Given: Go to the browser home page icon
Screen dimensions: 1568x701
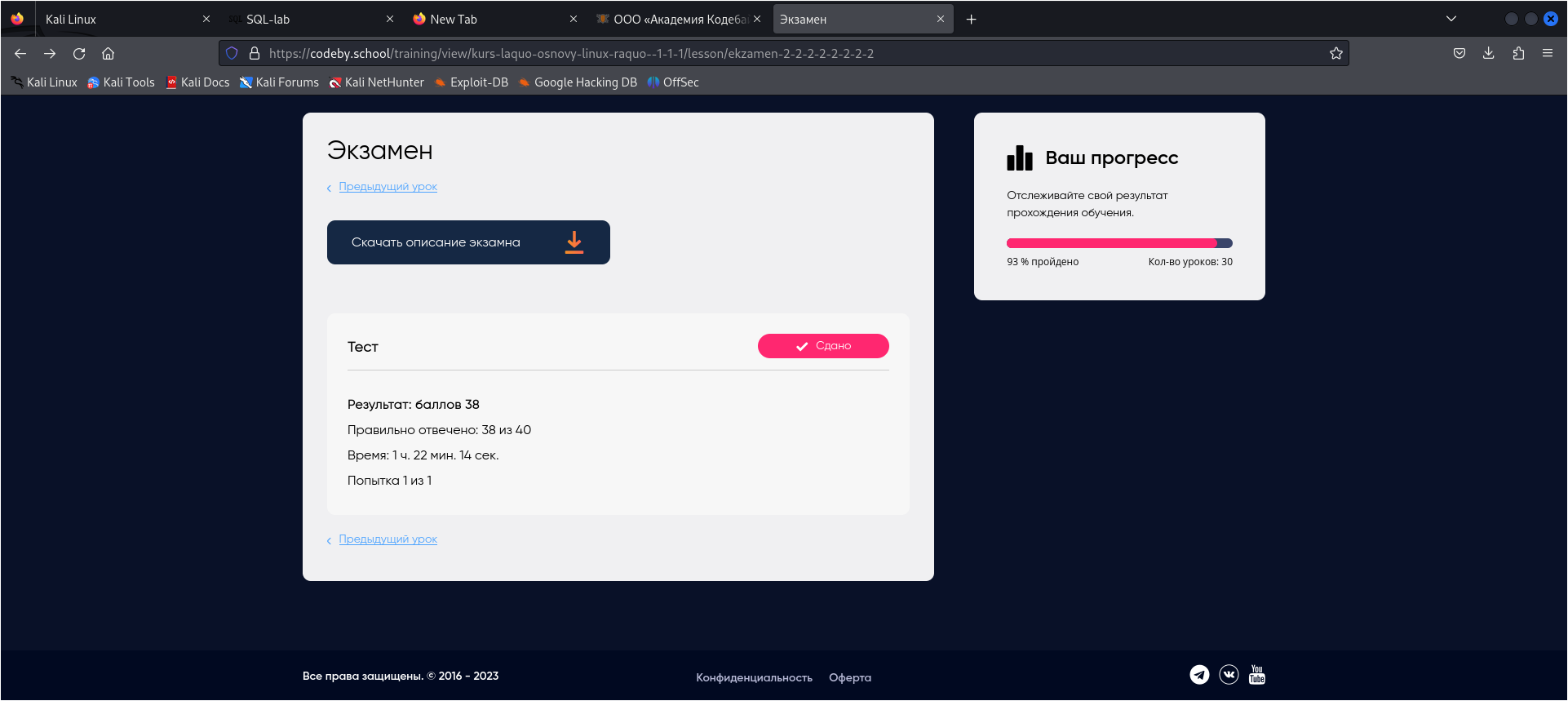Looking at the screenshot, I should point(108,54).
